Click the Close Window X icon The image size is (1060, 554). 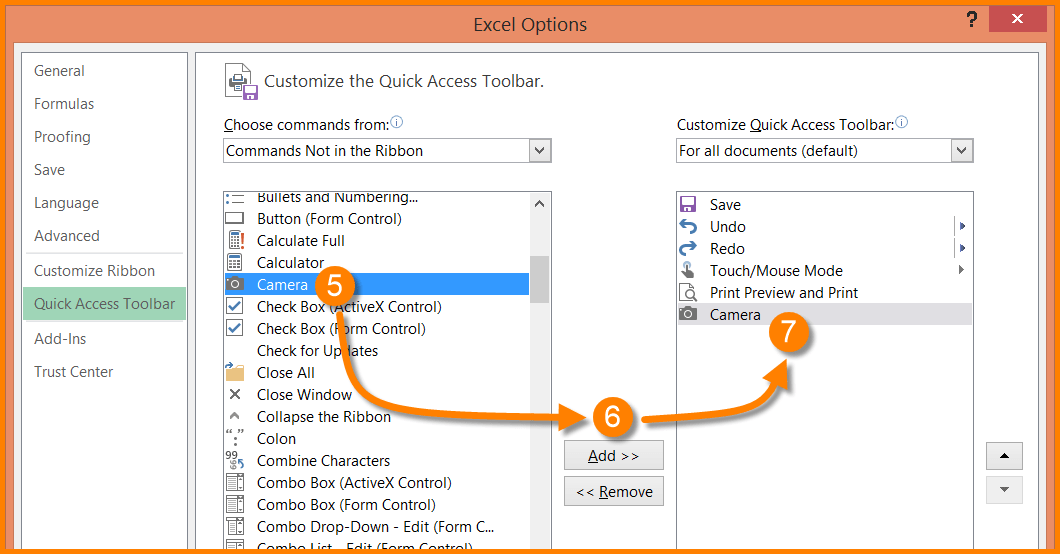[235, 394]
